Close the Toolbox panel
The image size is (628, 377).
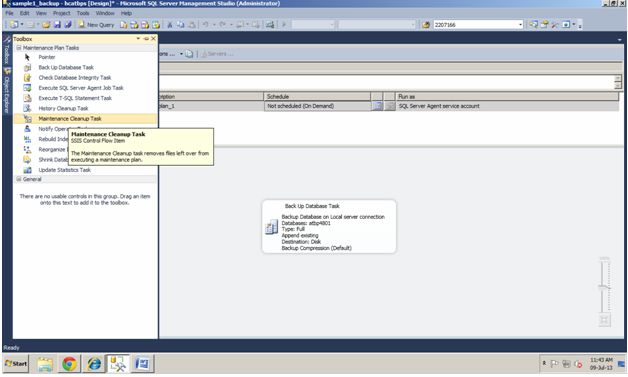pyautogui.click(x=153, y=39)
